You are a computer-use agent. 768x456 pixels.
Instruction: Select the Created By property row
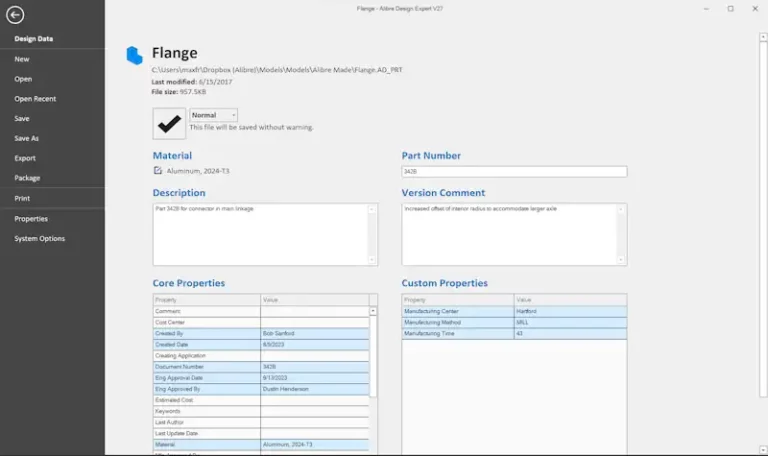261,334
